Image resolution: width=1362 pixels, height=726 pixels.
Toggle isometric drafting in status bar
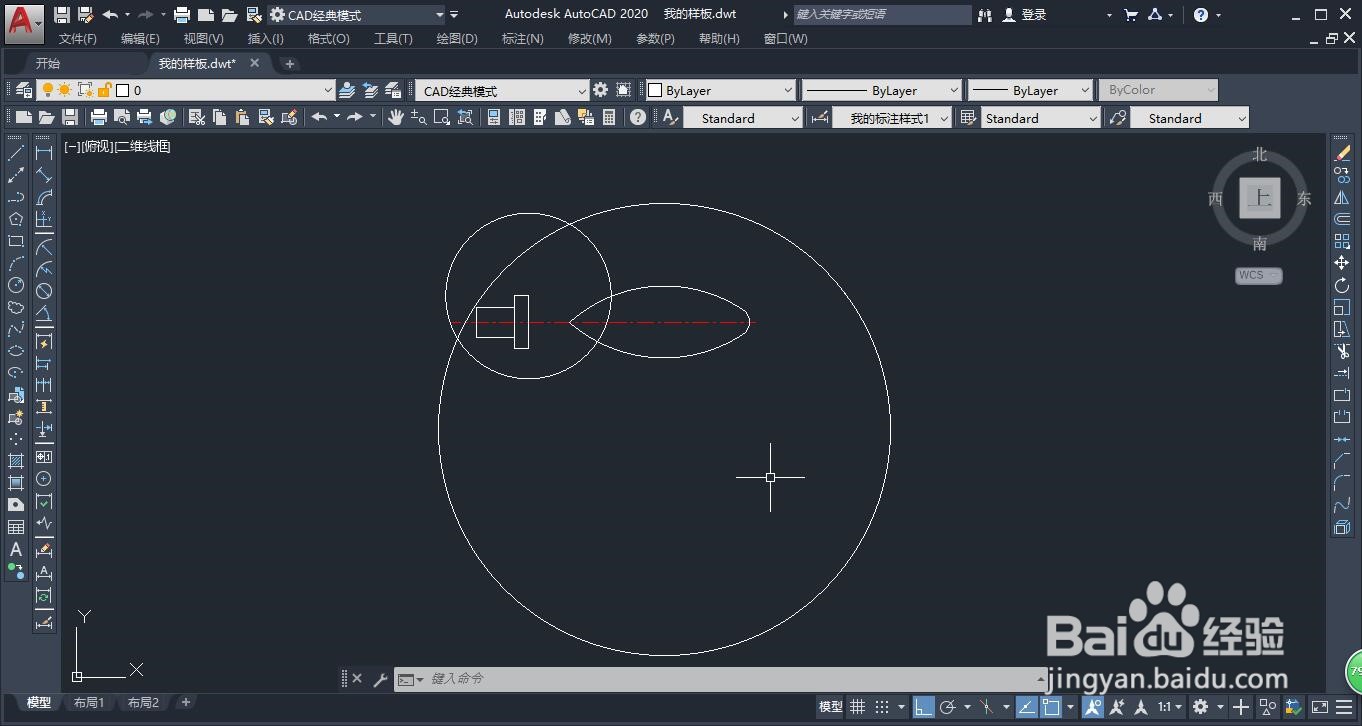point(986,707)
